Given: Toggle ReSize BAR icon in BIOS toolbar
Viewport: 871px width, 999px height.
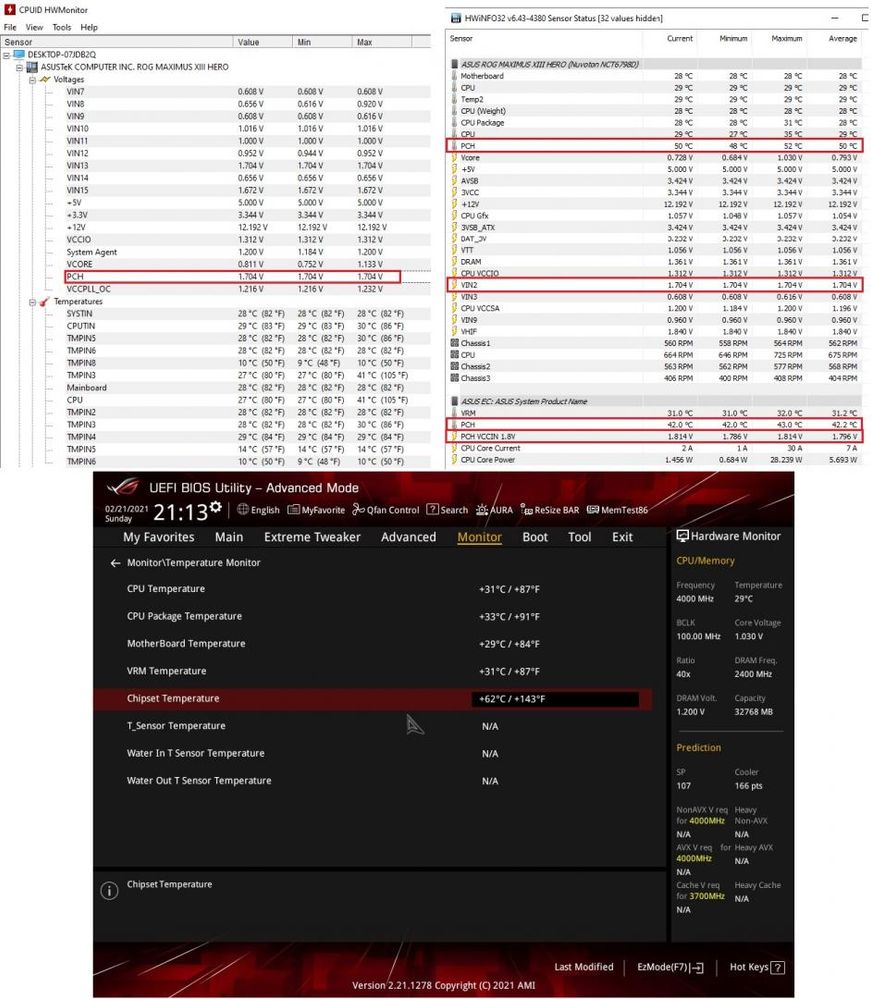Looking at the screenshot, I should (526, 509).
